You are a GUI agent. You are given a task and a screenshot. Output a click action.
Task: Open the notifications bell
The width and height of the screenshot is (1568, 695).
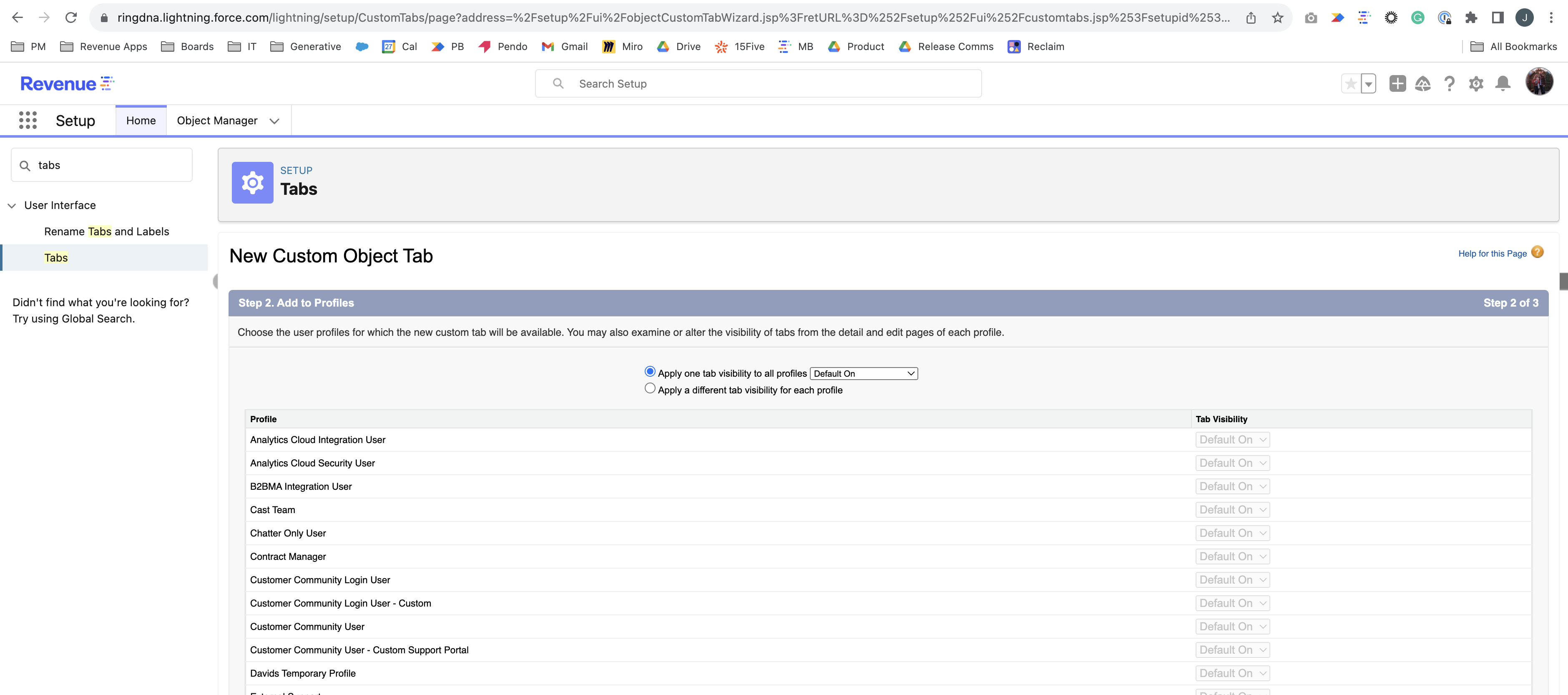[1503, 83]
